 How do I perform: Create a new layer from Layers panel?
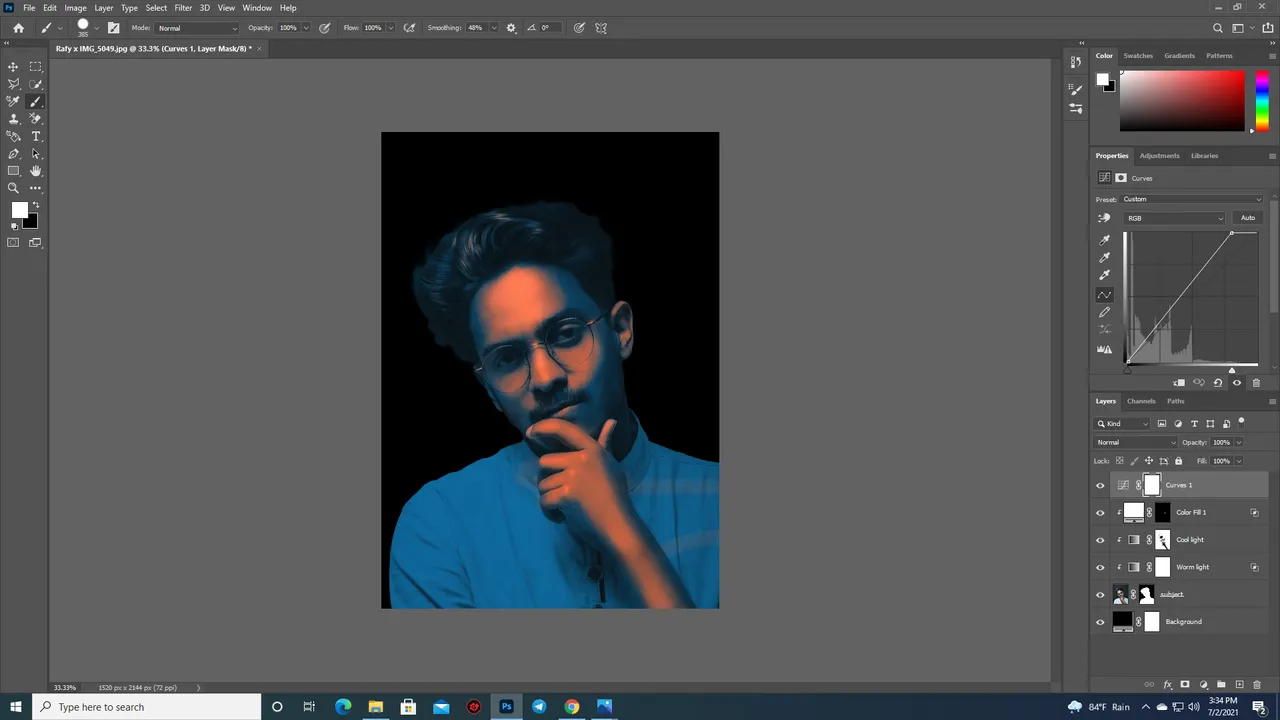1239,685
